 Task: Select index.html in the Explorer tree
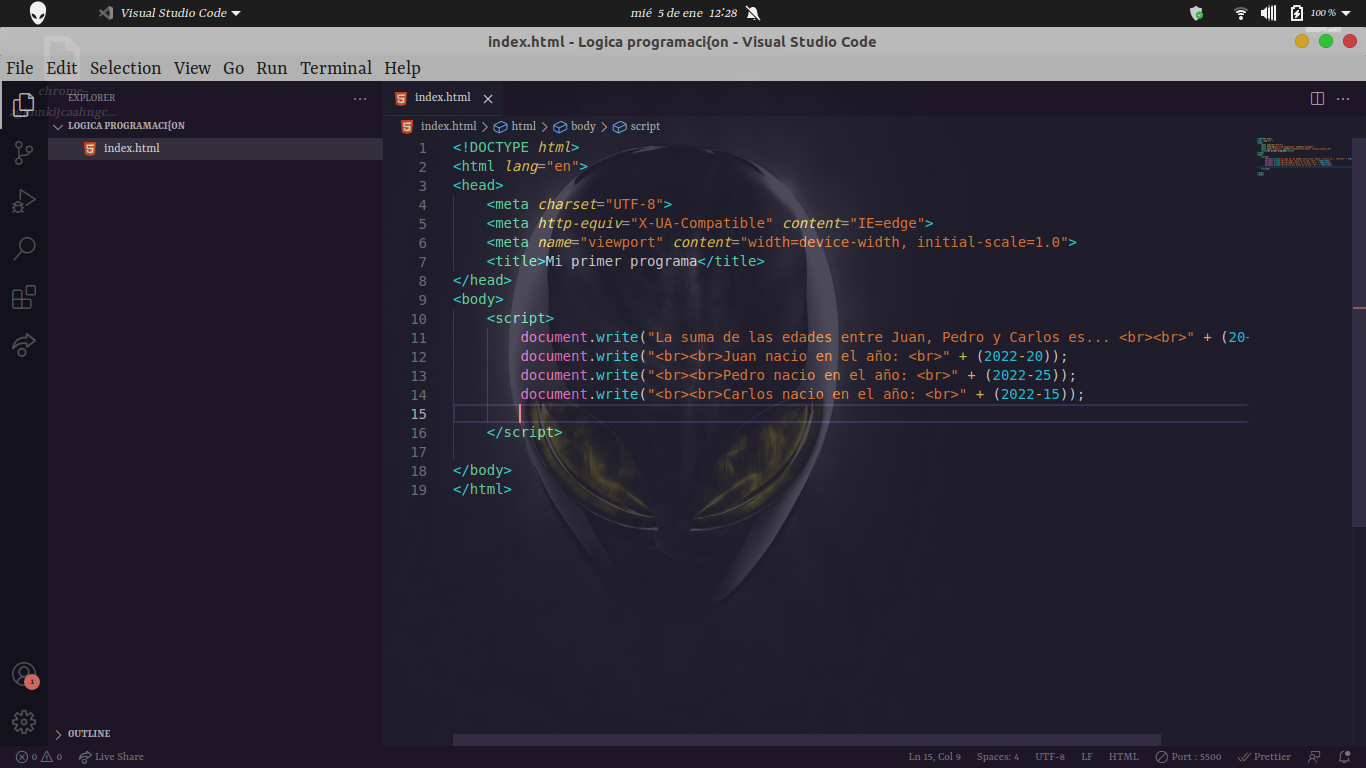point(215,148)
